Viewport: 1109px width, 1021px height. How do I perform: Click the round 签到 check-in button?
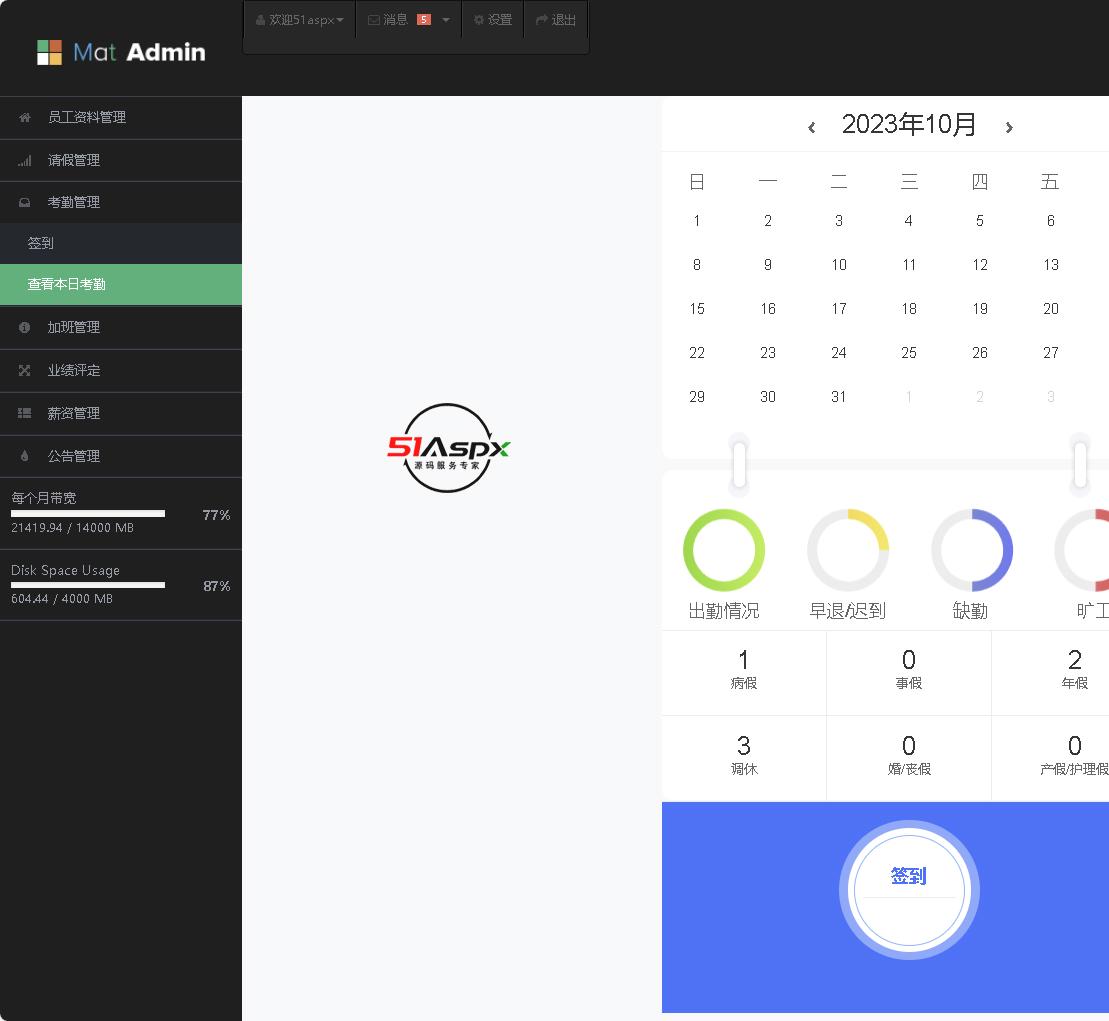click(909, 889)
